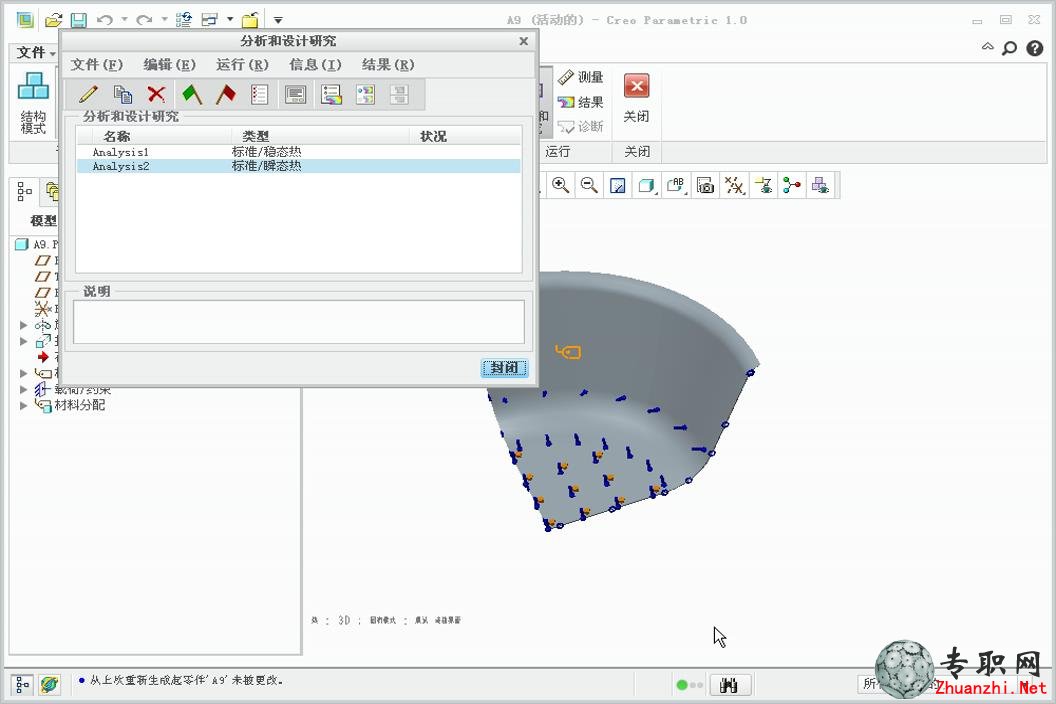Image resolution: width=1056 pixels, height=704 pixels.
Task: Click the binoculars find icon in status bar
Action: point(728,685)
